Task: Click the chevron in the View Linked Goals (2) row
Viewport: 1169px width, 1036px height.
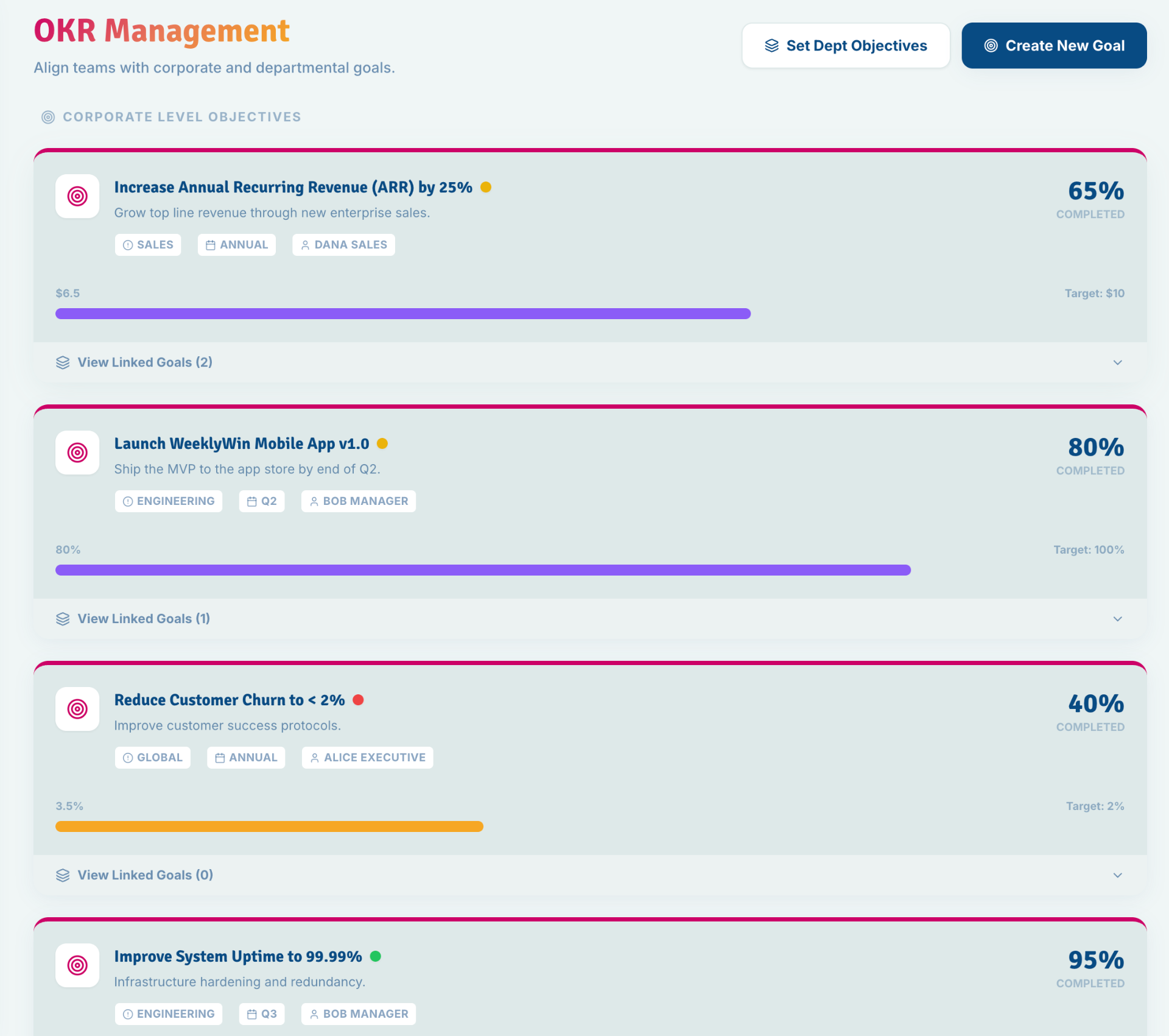Action: [x=1118, y=362]
